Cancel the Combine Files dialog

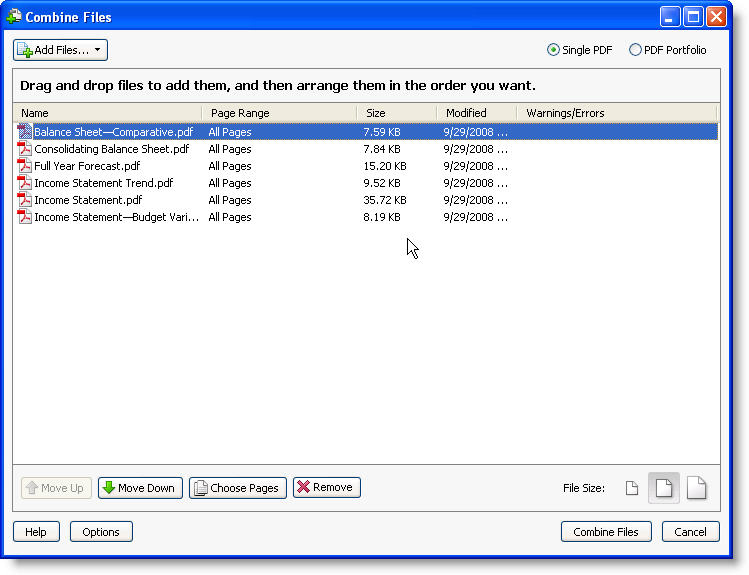[x=690, y=532]
